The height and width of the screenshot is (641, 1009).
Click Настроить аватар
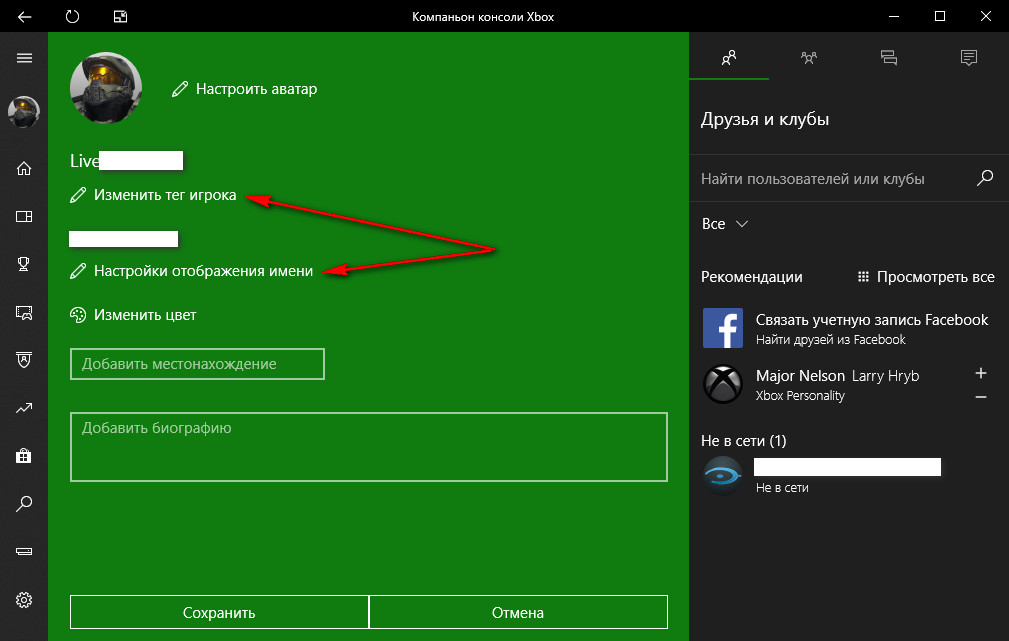click(245, 89)
